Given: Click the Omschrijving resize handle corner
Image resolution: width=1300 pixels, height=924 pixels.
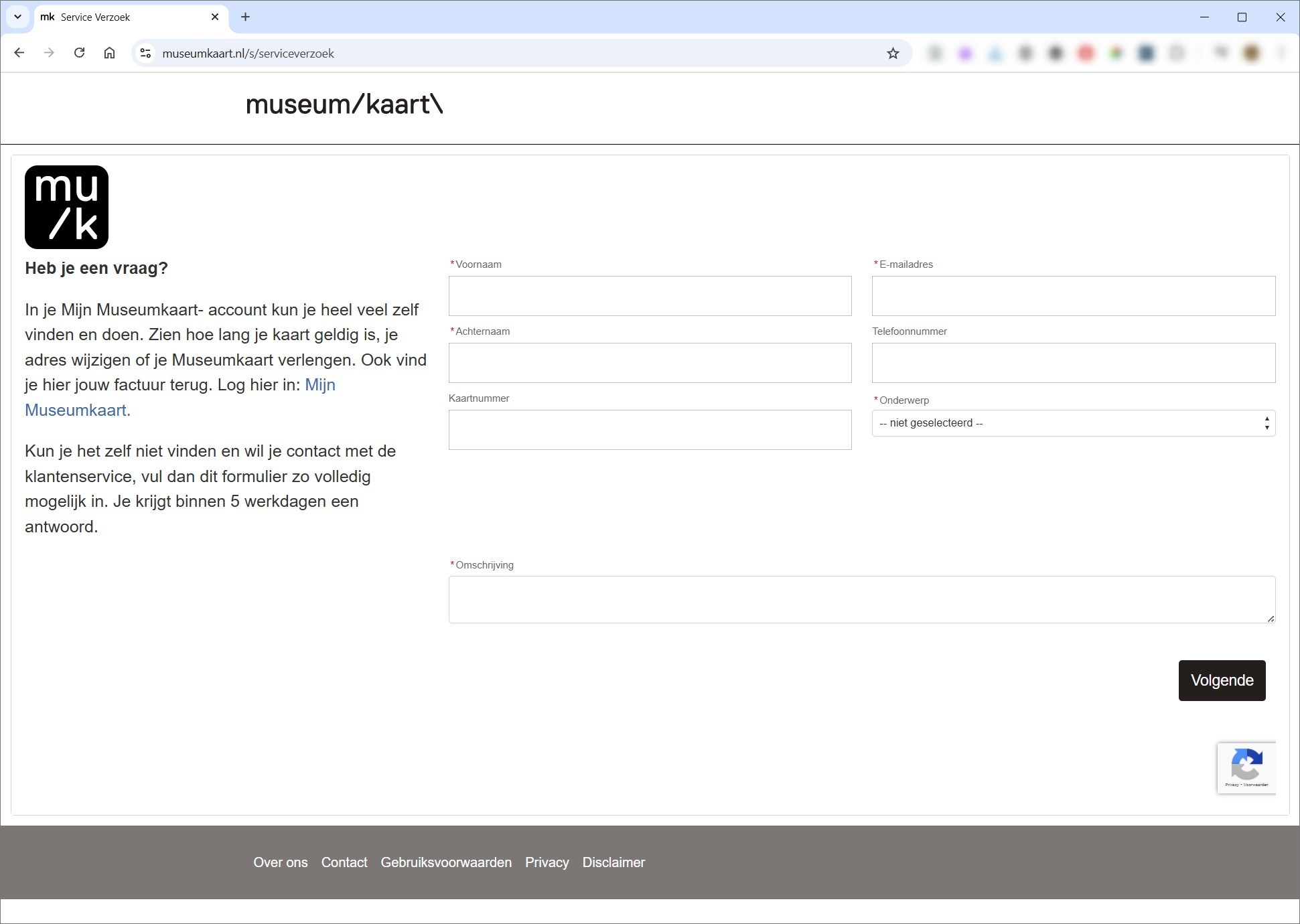Looking at the screenshot, I should click(x=1271, y=618).
